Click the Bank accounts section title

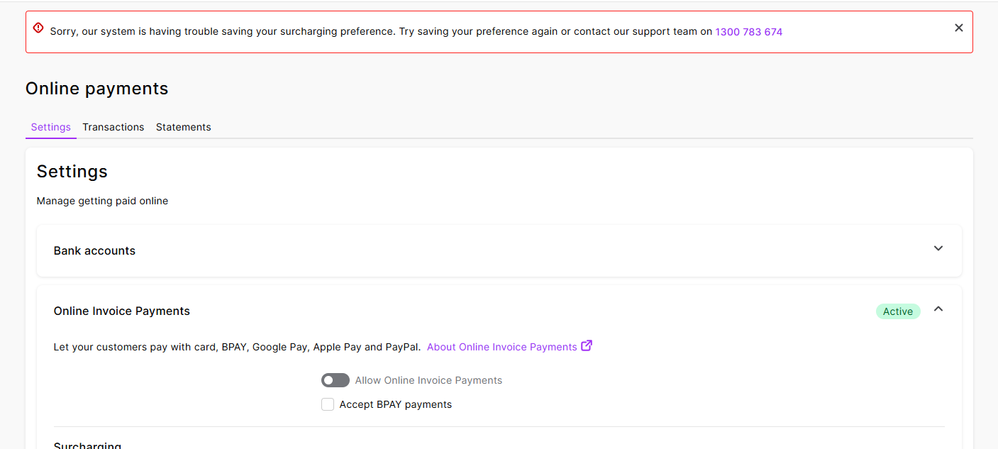(94, 251)
